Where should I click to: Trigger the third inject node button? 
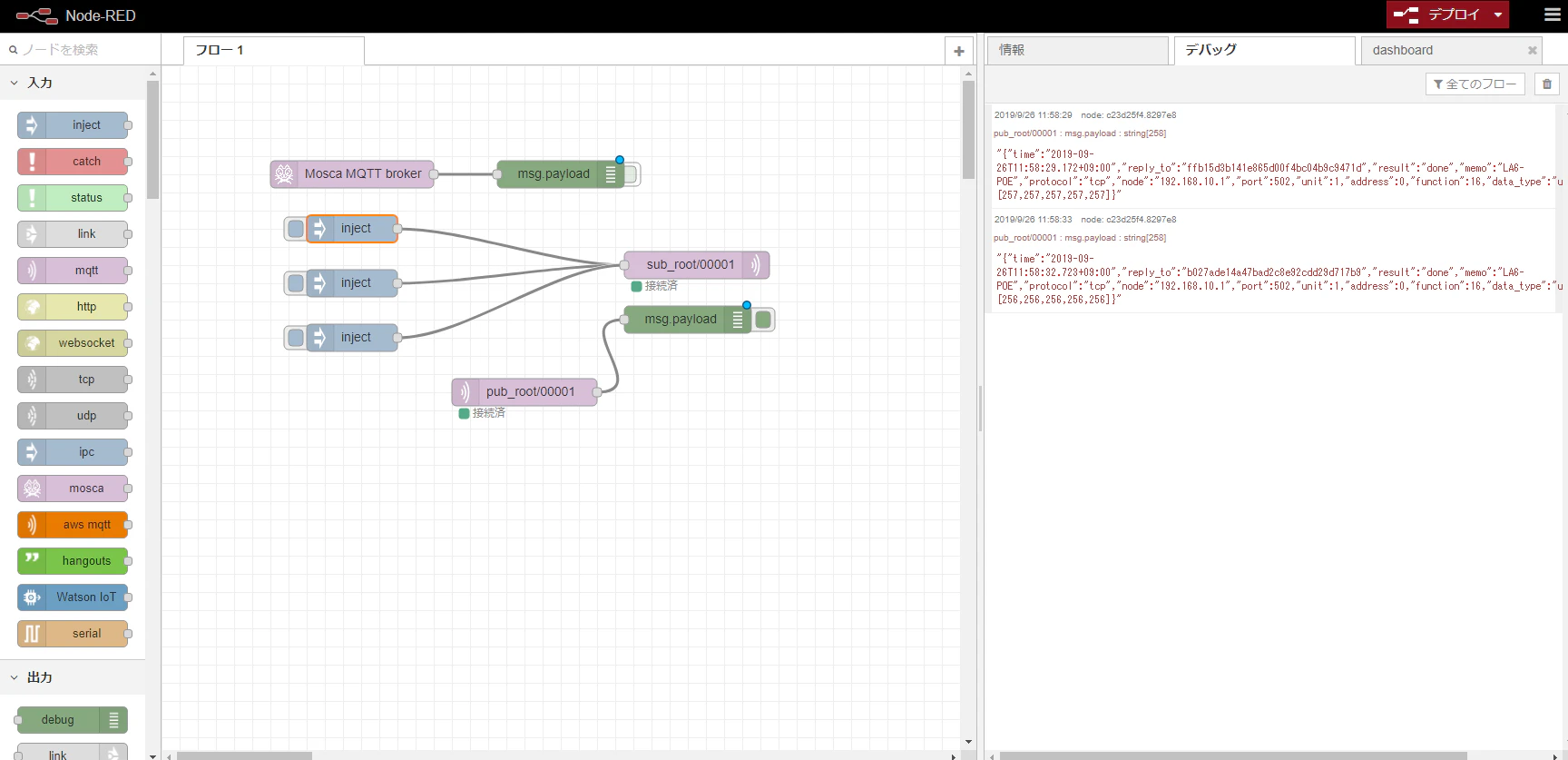coord(296,338)
